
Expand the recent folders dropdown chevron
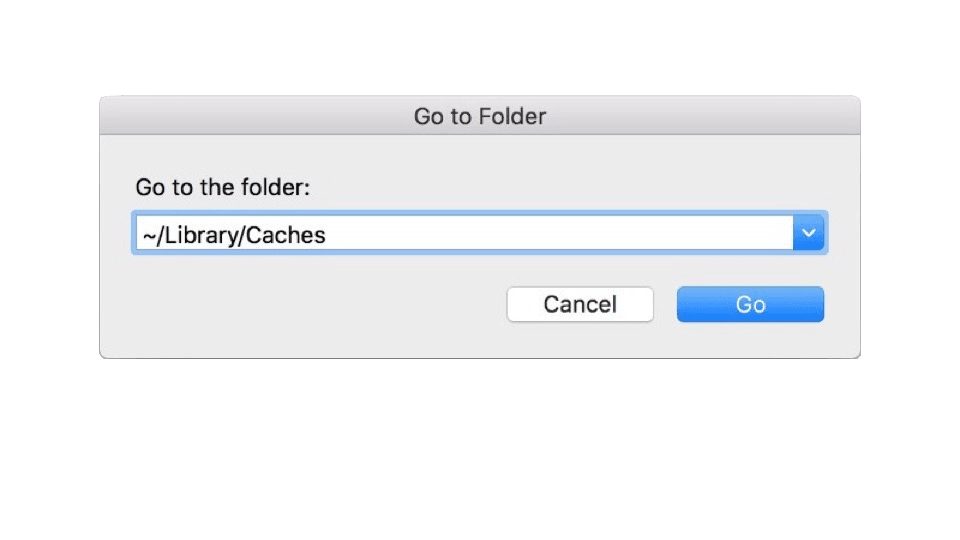(x=809, y=233)
